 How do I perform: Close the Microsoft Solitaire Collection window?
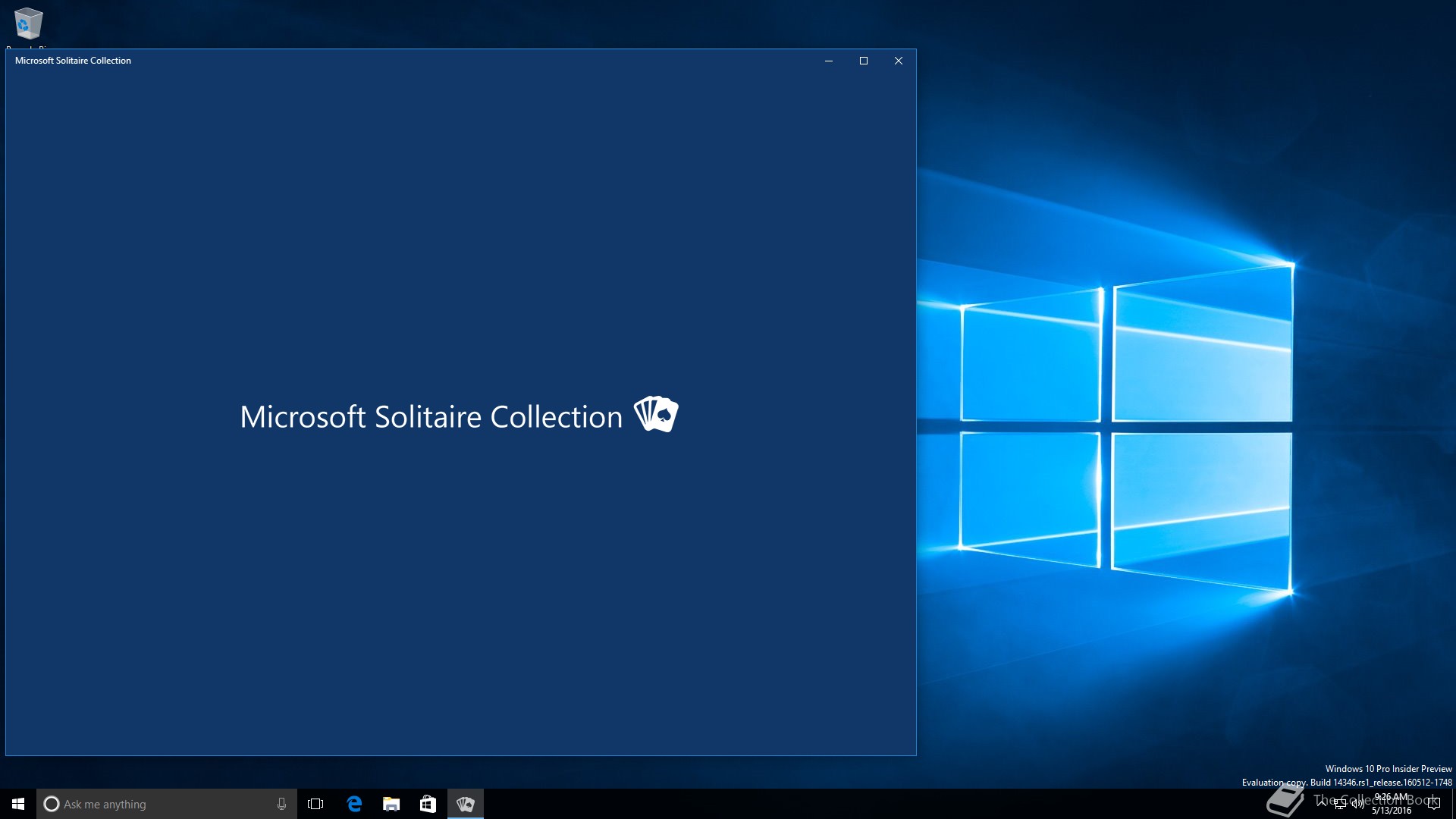click(899, 61)
